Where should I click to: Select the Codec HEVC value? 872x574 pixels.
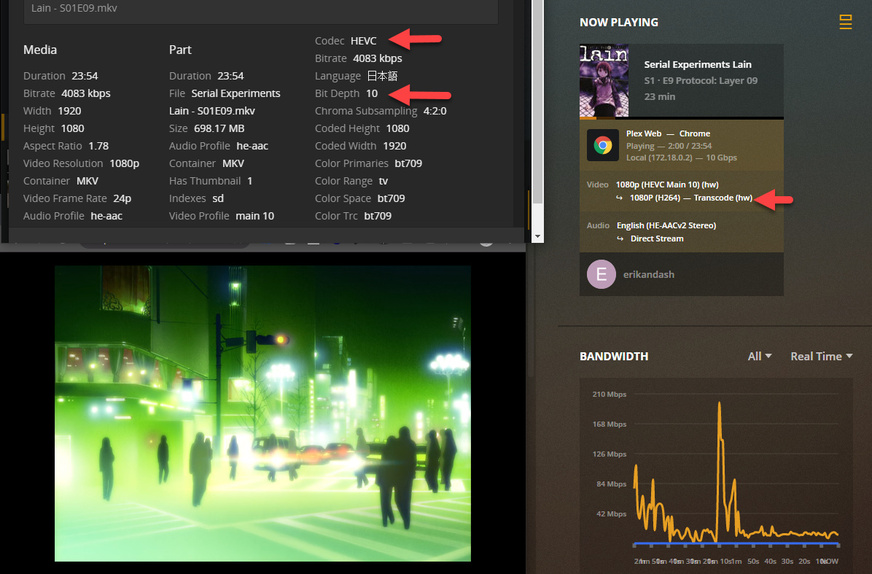coord(363,41)
